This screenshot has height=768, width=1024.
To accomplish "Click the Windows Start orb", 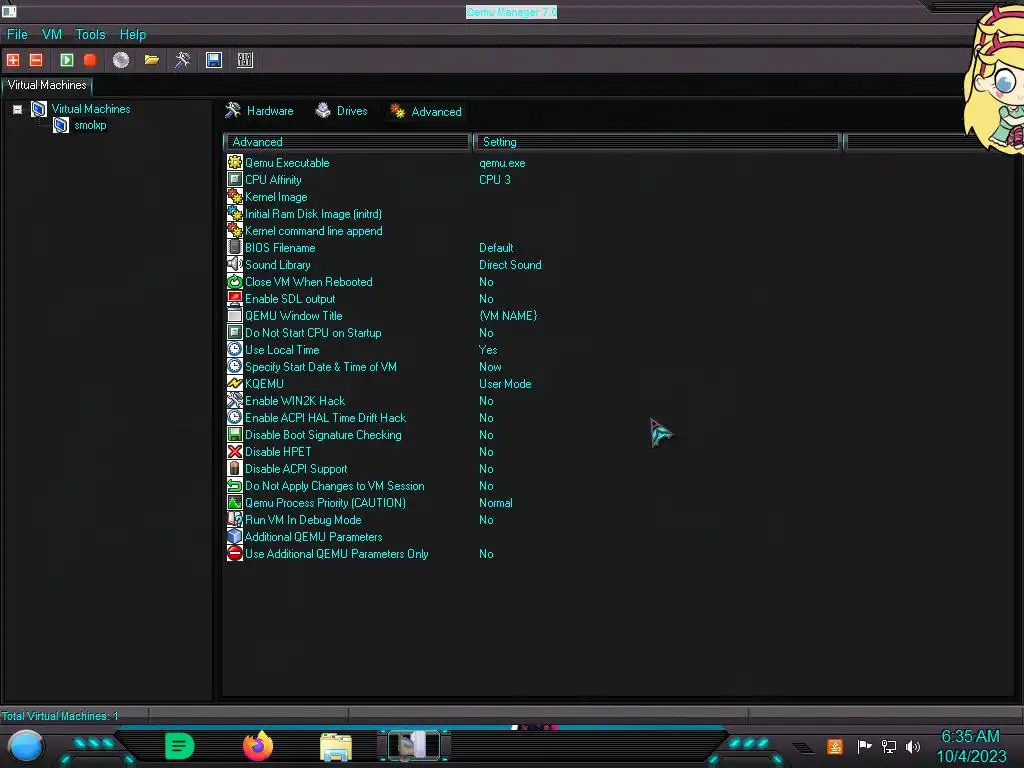I will (26, 746).
